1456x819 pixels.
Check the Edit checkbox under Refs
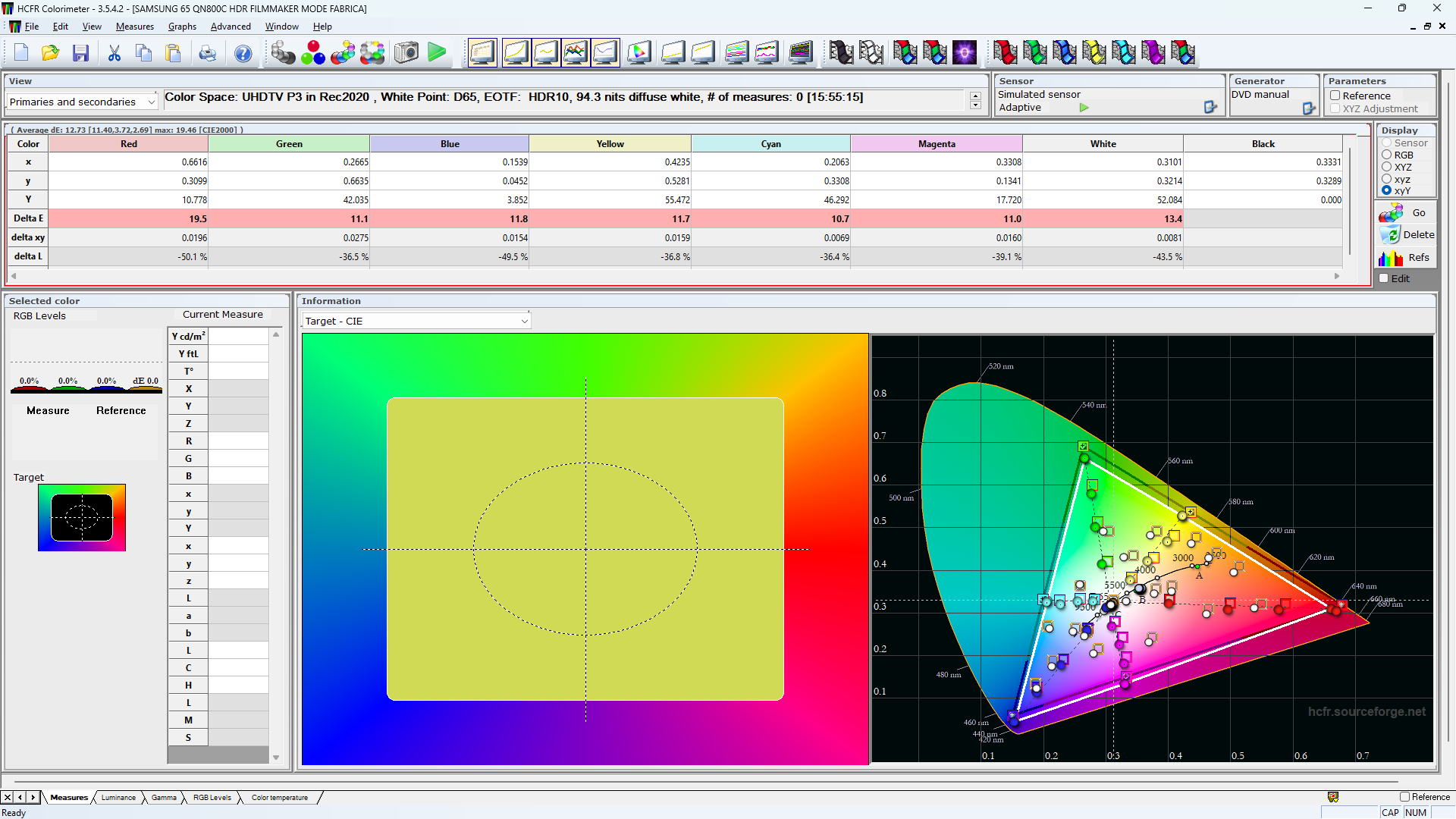pos(1384,278)
